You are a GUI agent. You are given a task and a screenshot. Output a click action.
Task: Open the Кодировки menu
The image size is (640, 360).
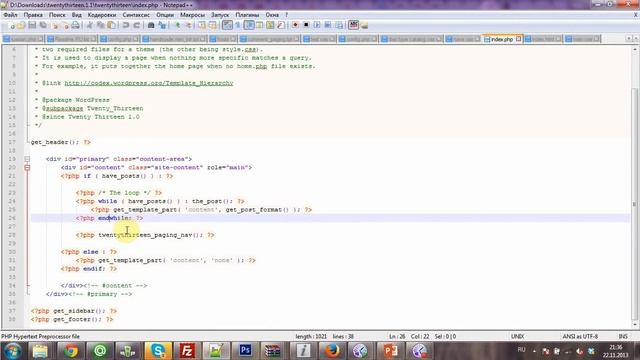[x=102, y=15]
